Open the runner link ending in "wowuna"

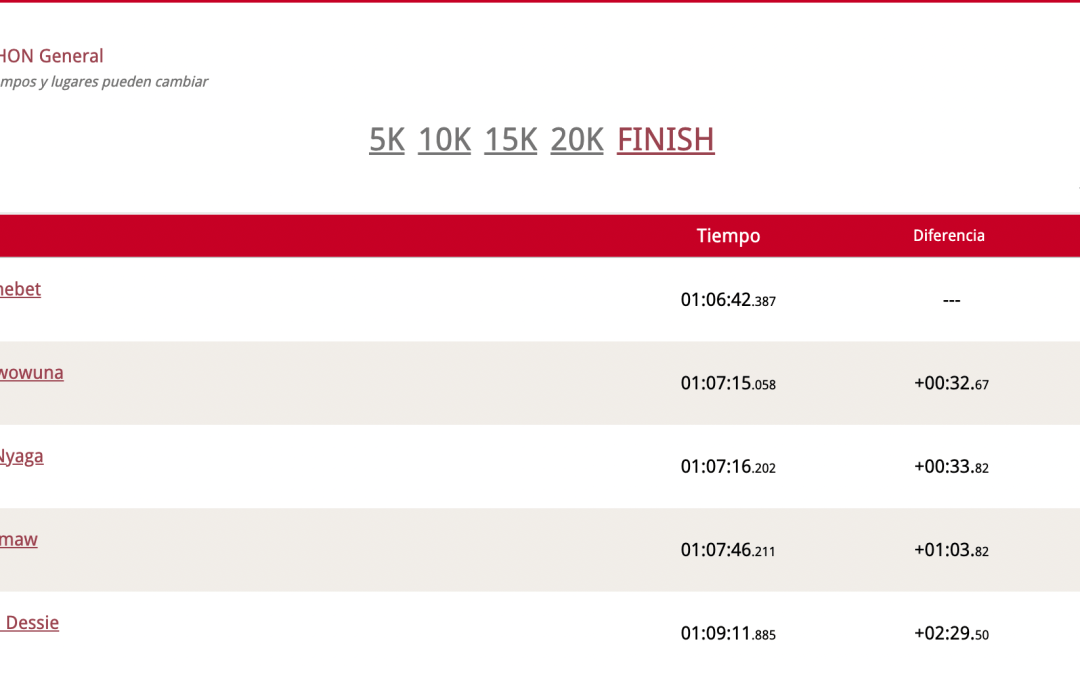pos(31,373)
